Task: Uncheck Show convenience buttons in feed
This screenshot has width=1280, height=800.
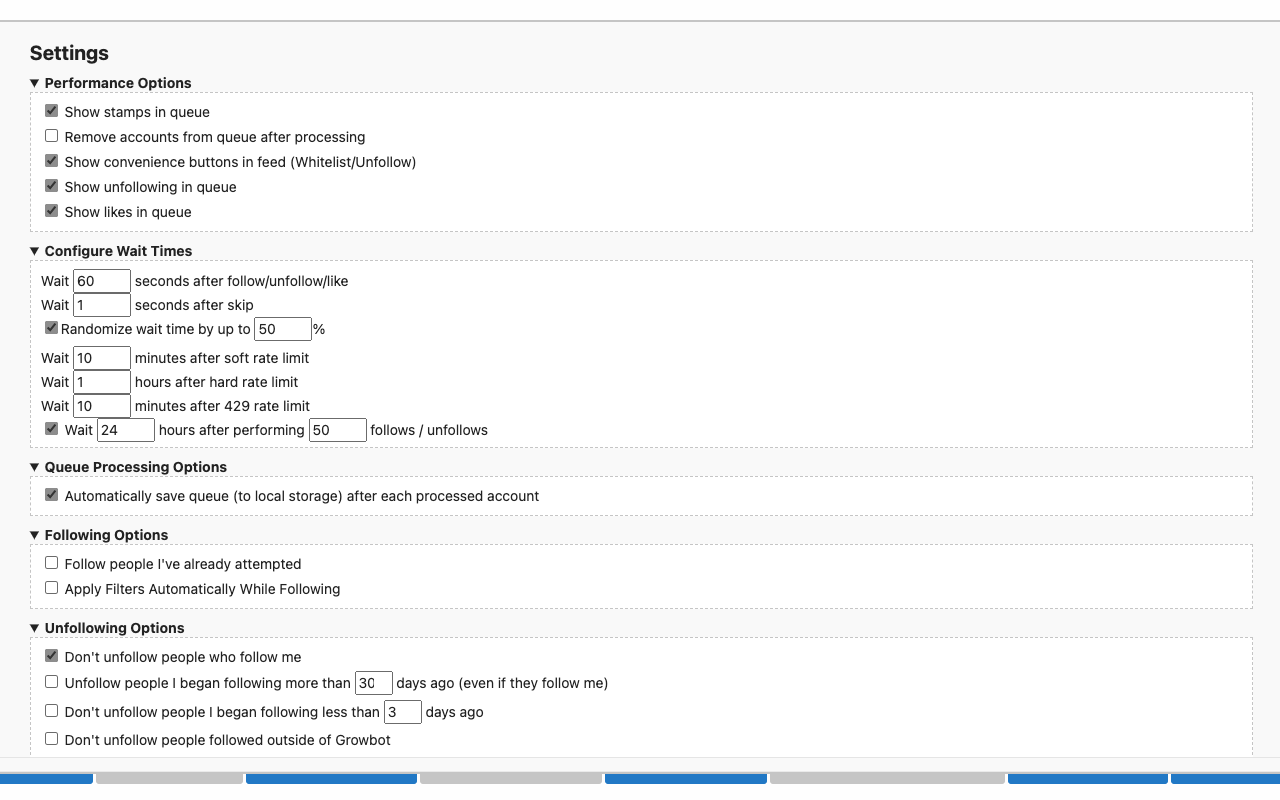Action: 52,161
